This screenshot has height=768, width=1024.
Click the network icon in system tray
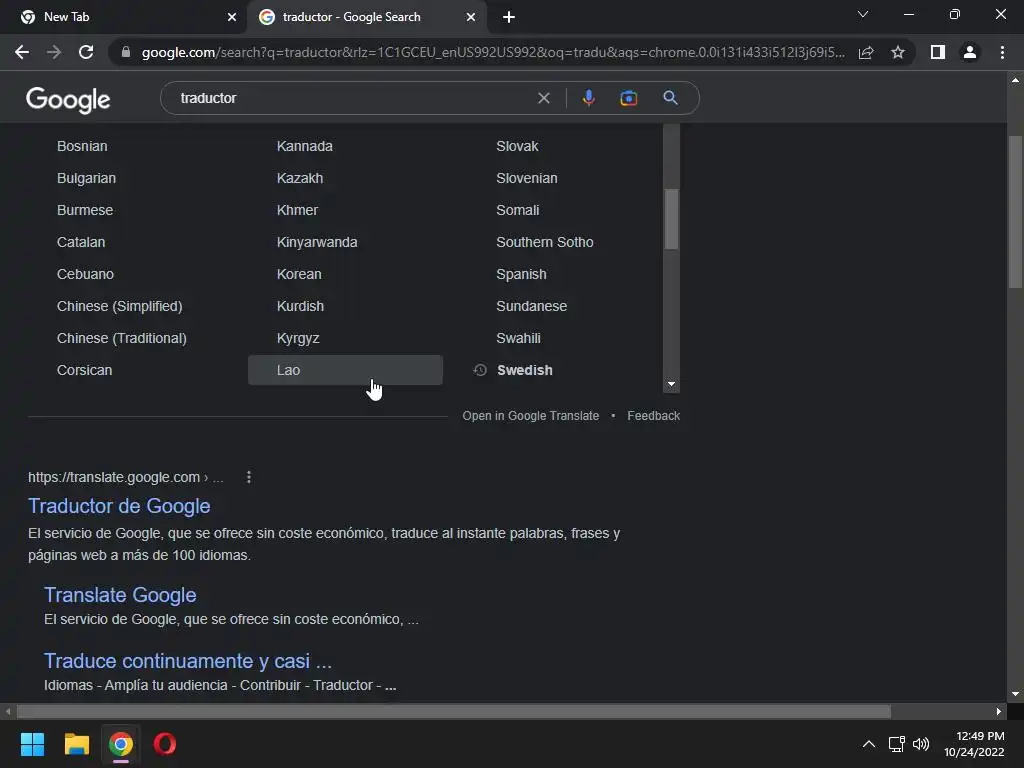click(896, 744)
